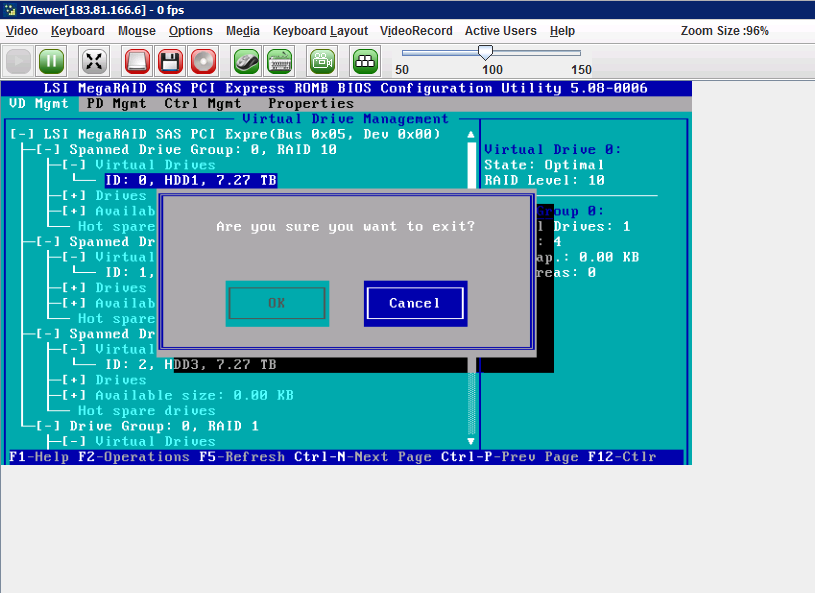This screenshot has height=593, width=815.
Task: Switch to the Ctrl Mgmt tab
Action: click(x=203, y=104)
